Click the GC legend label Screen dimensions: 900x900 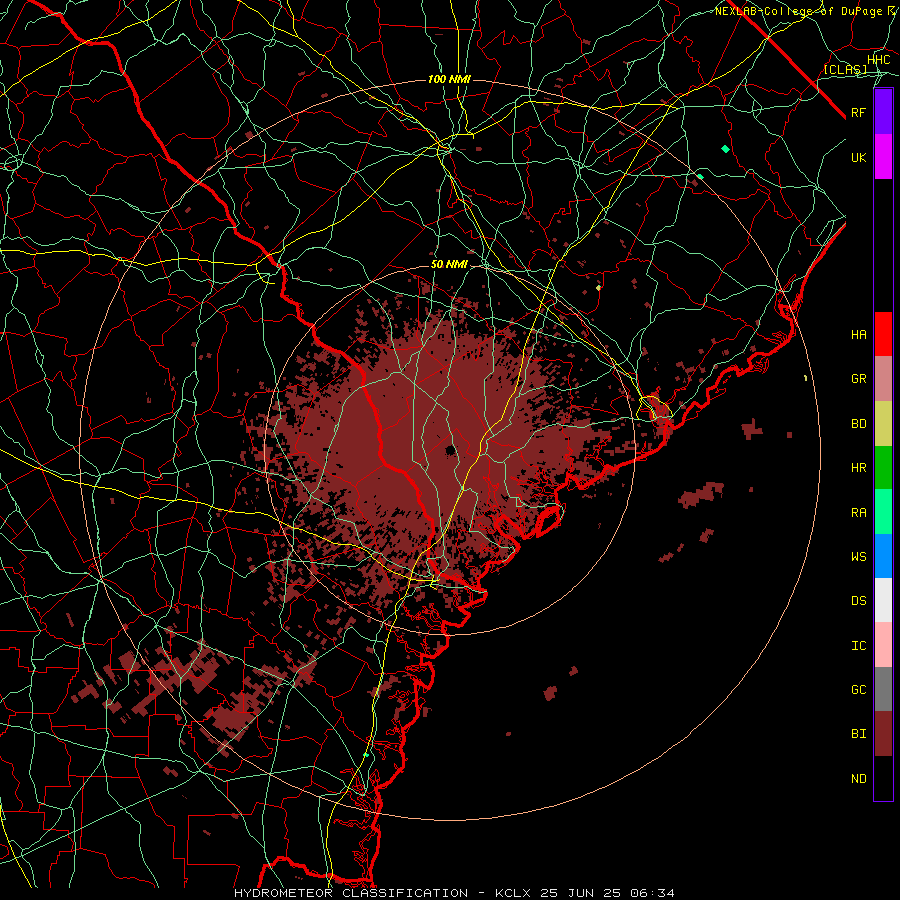click(x=858, y=690)
